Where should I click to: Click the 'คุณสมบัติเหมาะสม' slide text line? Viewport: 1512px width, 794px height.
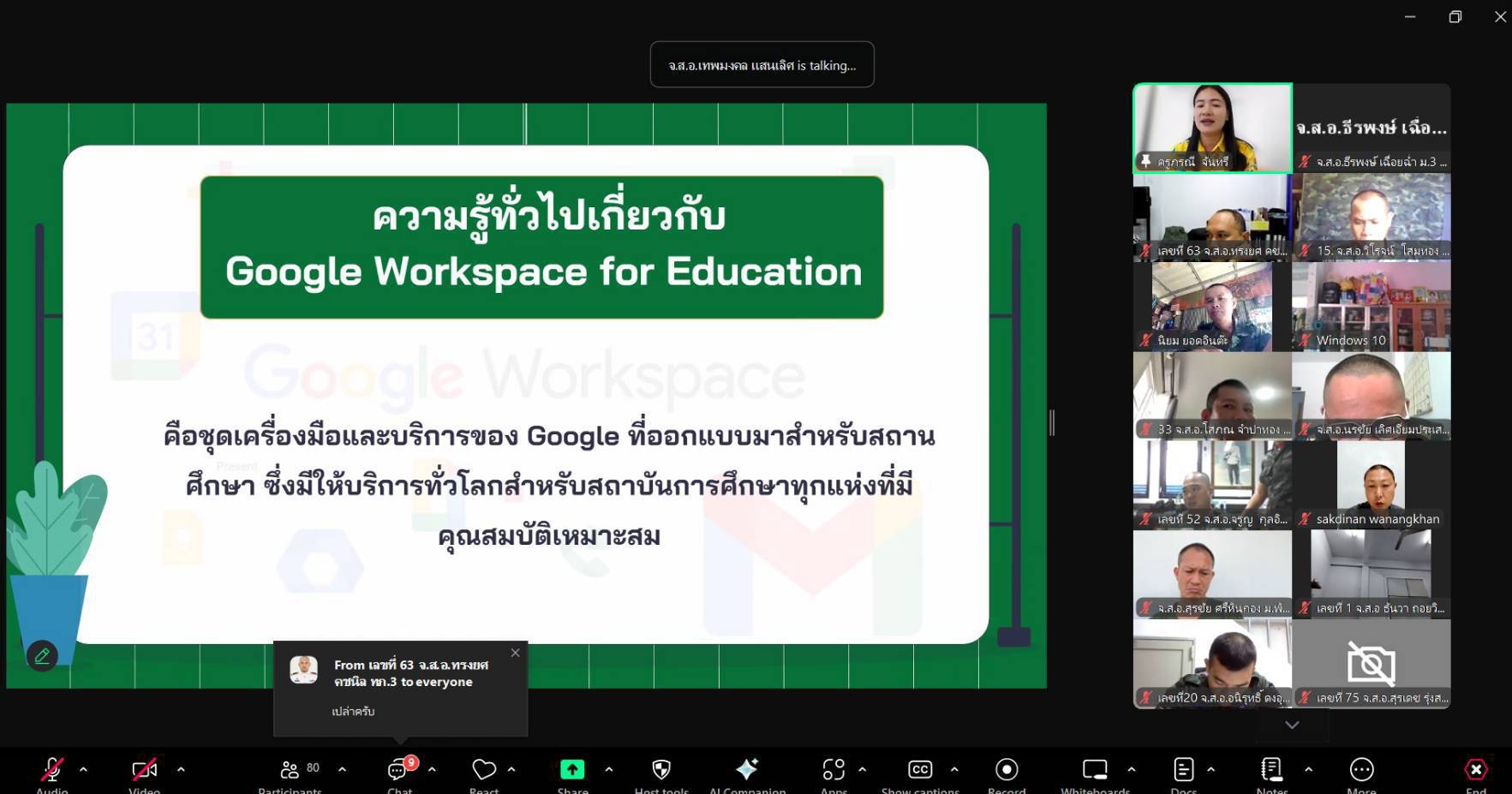click(549, 537)
